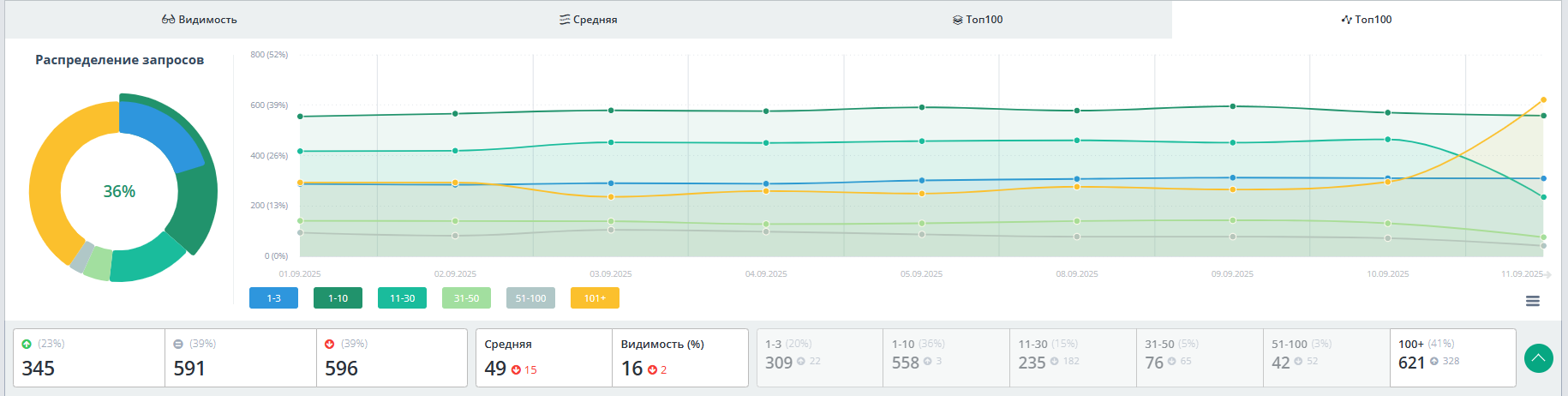
Task: Toggle the 31-50 legend series
Action: 466,298
